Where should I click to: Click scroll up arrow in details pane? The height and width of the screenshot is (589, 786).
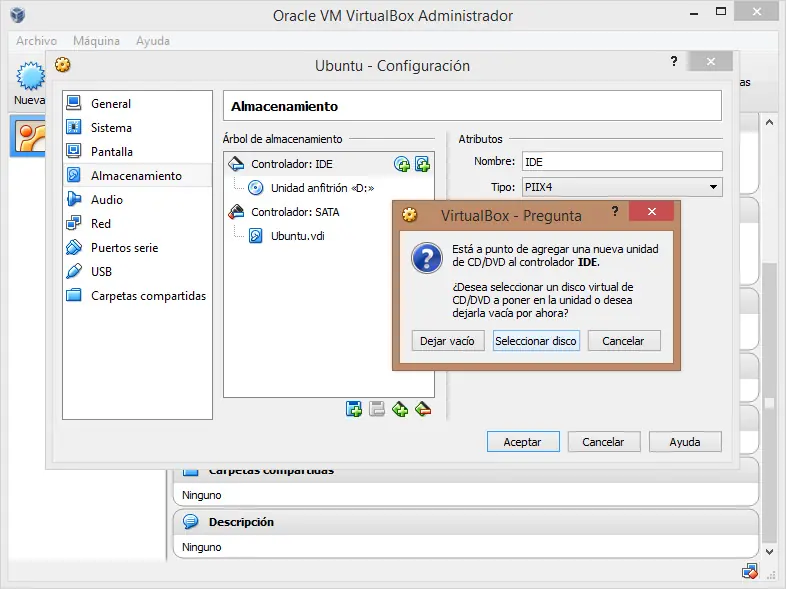click(x=769, y=122)
